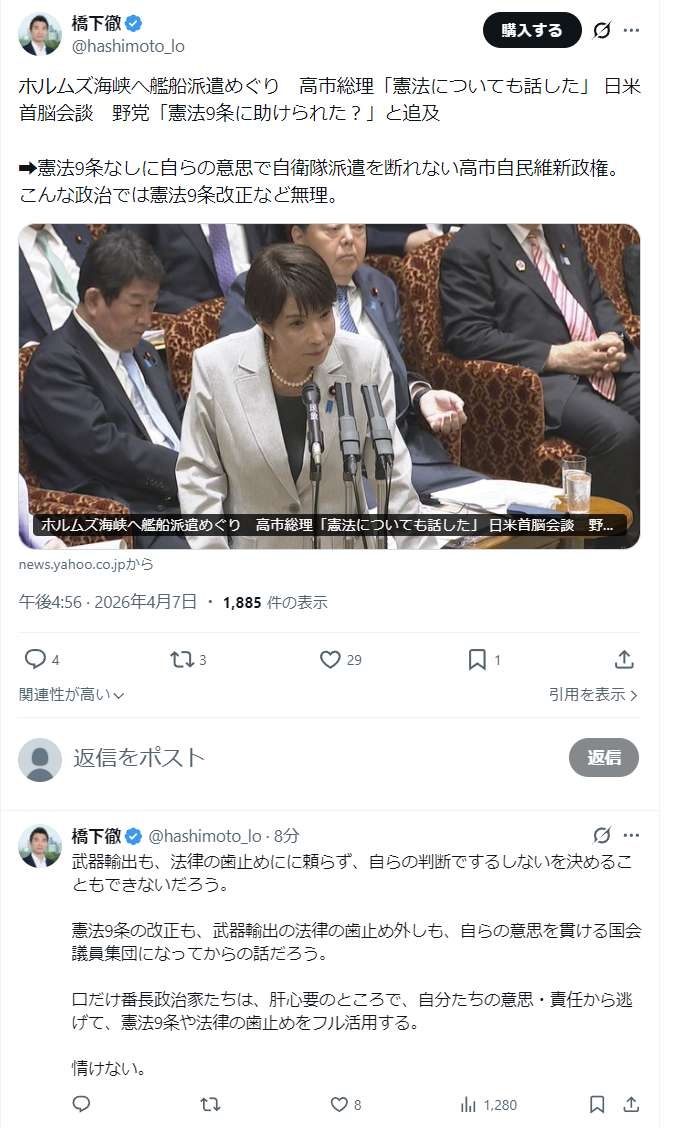Image resolution: width=677 pixels, height=1128 pixels.
Task: Open the news.yahoo.co.jp article thumbnail
Action: coord(329,386)
